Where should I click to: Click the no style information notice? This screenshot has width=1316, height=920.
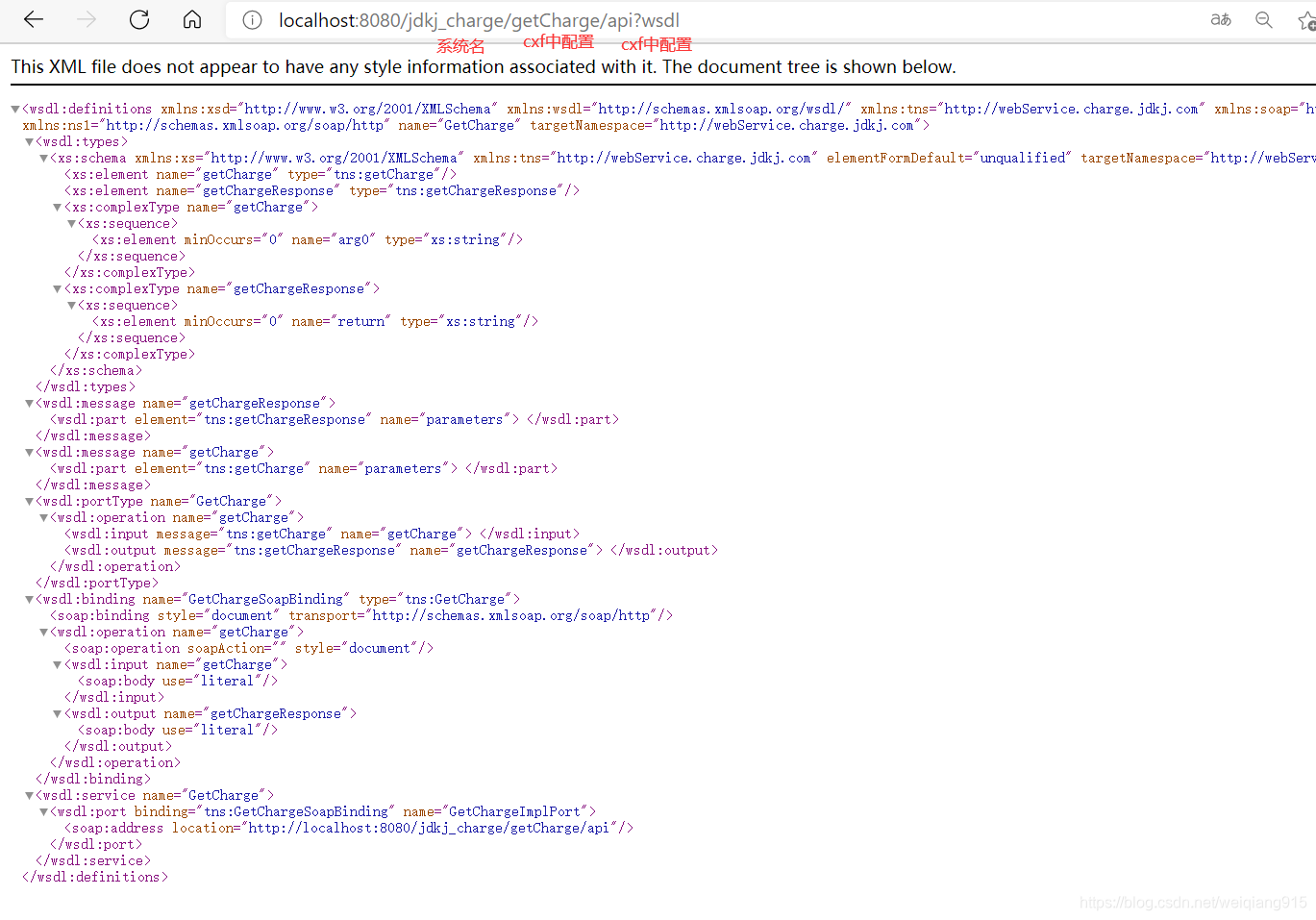pos(484,66)
